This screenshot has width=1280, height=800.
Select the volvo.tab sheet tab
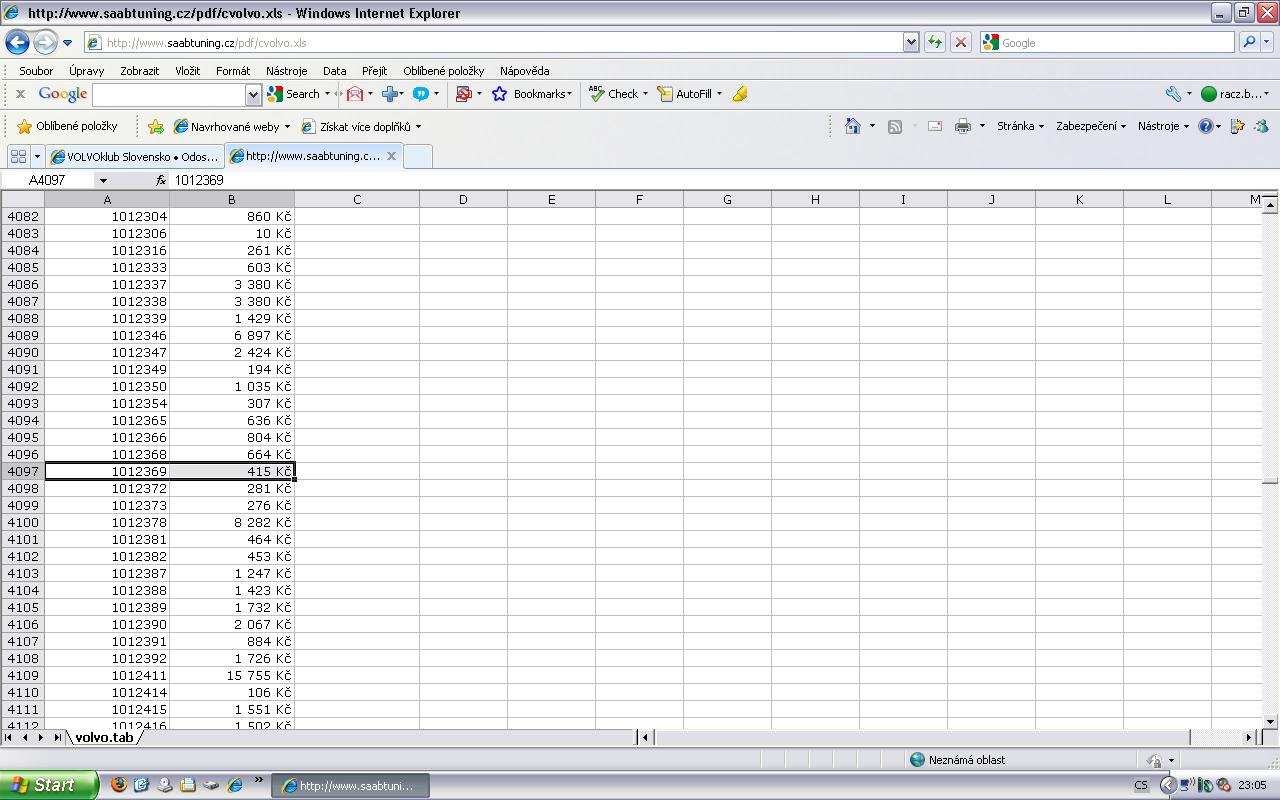click(104, 737)
